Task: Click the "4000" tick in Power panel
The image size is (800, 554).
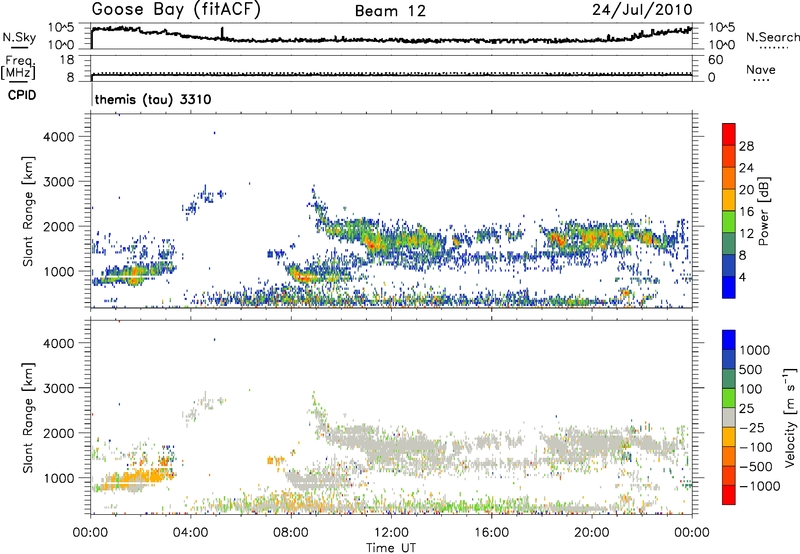Action: (x=59, y=137)
